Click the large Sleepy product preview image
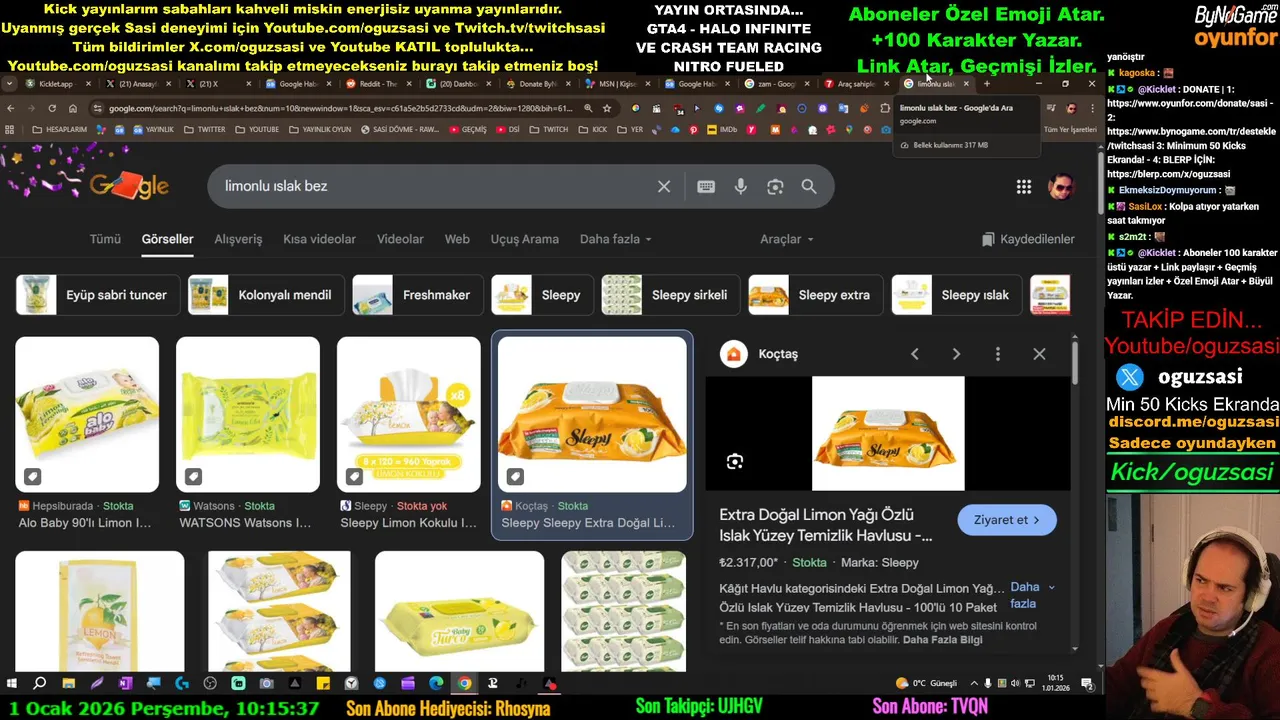This screenshot has width=1280, height=720. click(888, 433)
